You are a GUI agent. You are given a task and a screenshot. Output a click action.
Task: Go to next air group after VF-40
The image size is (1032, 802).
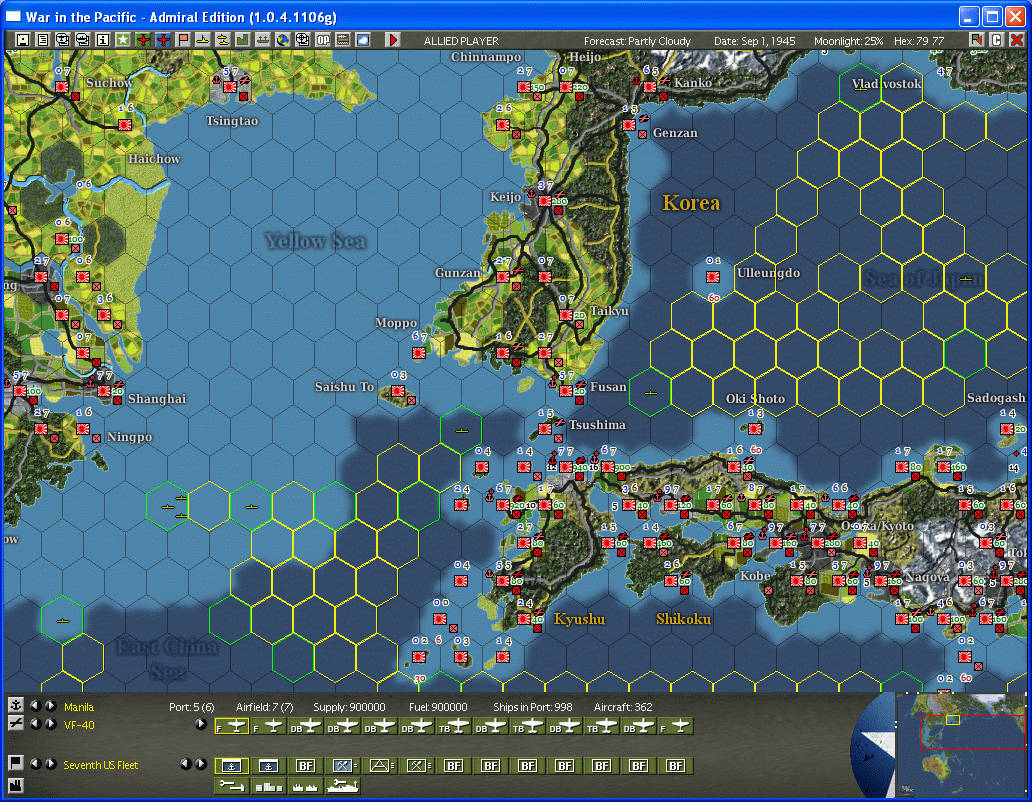click(x=50, y=724)
